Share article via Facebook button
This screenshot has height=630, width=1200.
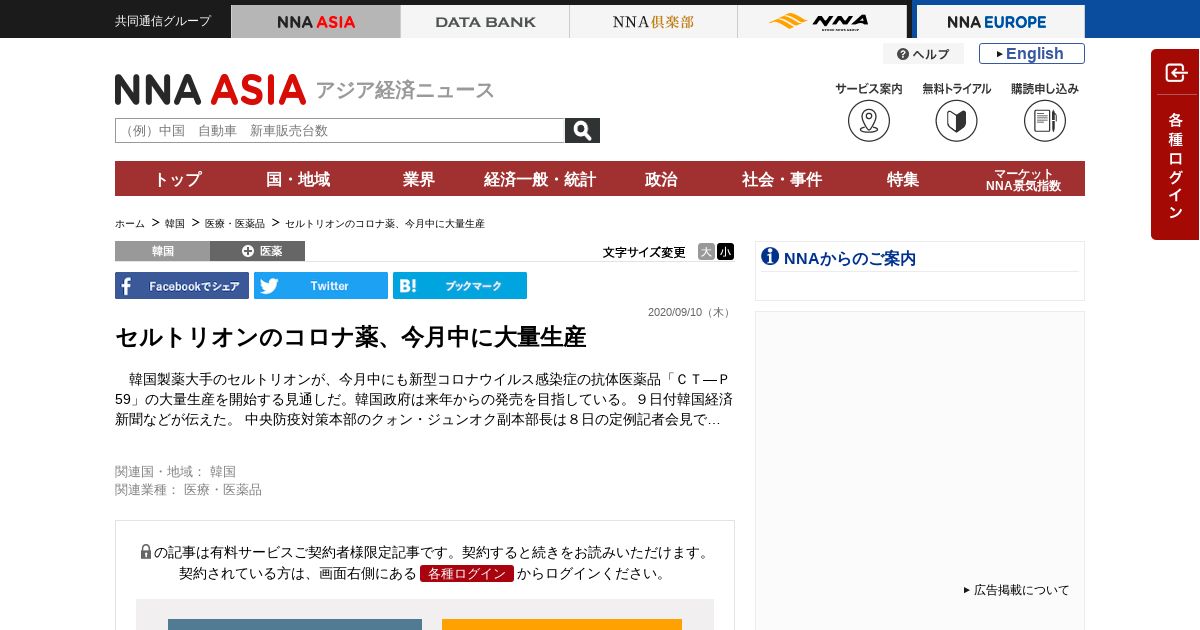click(x=182, y=286)
